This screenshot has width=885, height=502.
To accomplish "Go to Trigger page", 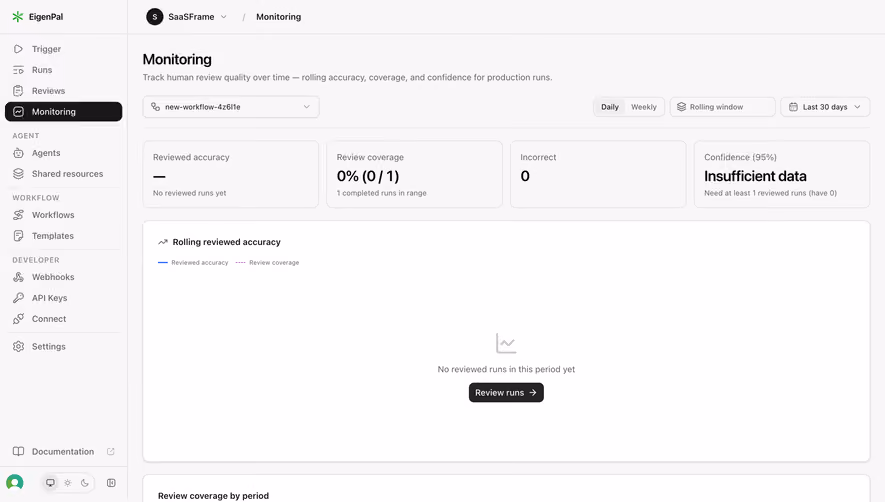I will [63, 49].
